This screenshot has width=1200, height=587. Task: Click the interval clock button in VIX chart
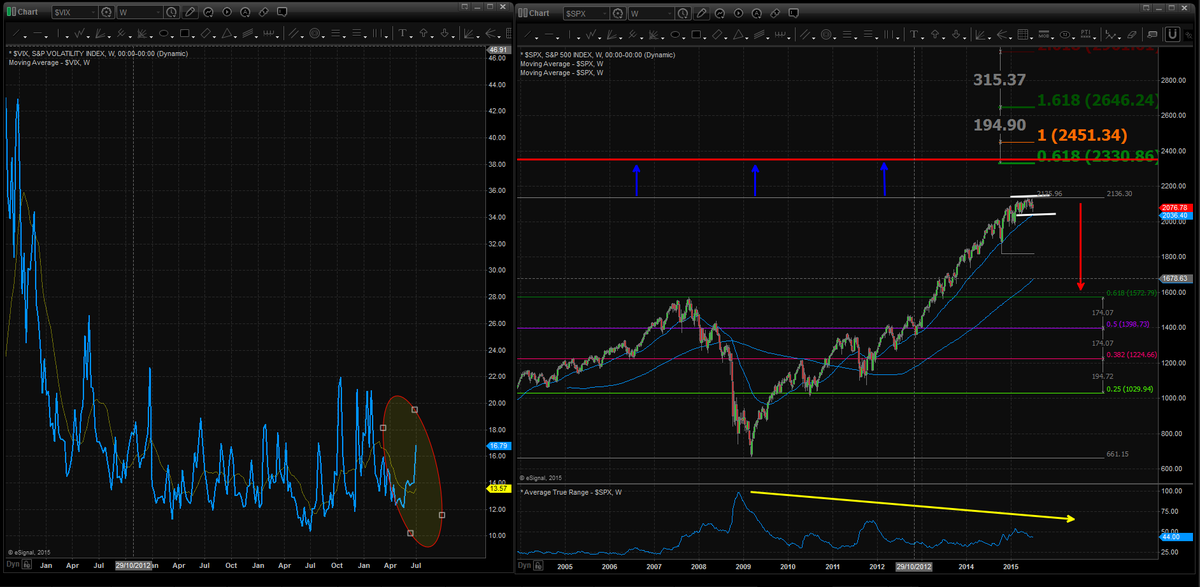(172, 12)
